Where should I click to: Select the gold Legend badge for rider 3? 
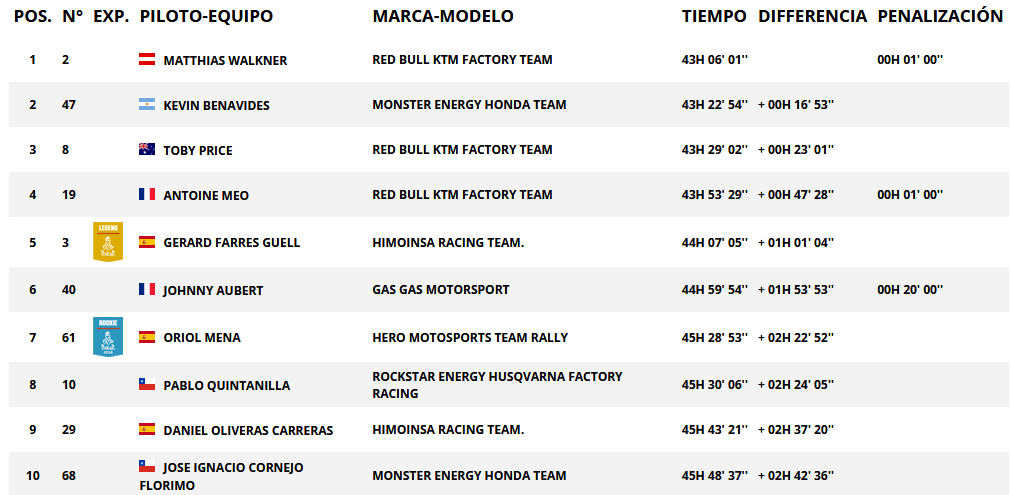click(108, 242)
